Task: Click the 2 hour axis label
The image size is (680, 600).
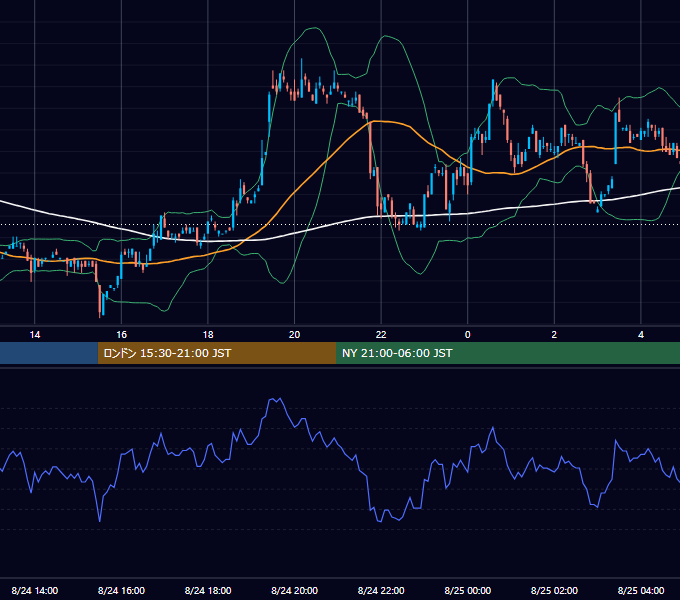Action: [x=554, y=335]
